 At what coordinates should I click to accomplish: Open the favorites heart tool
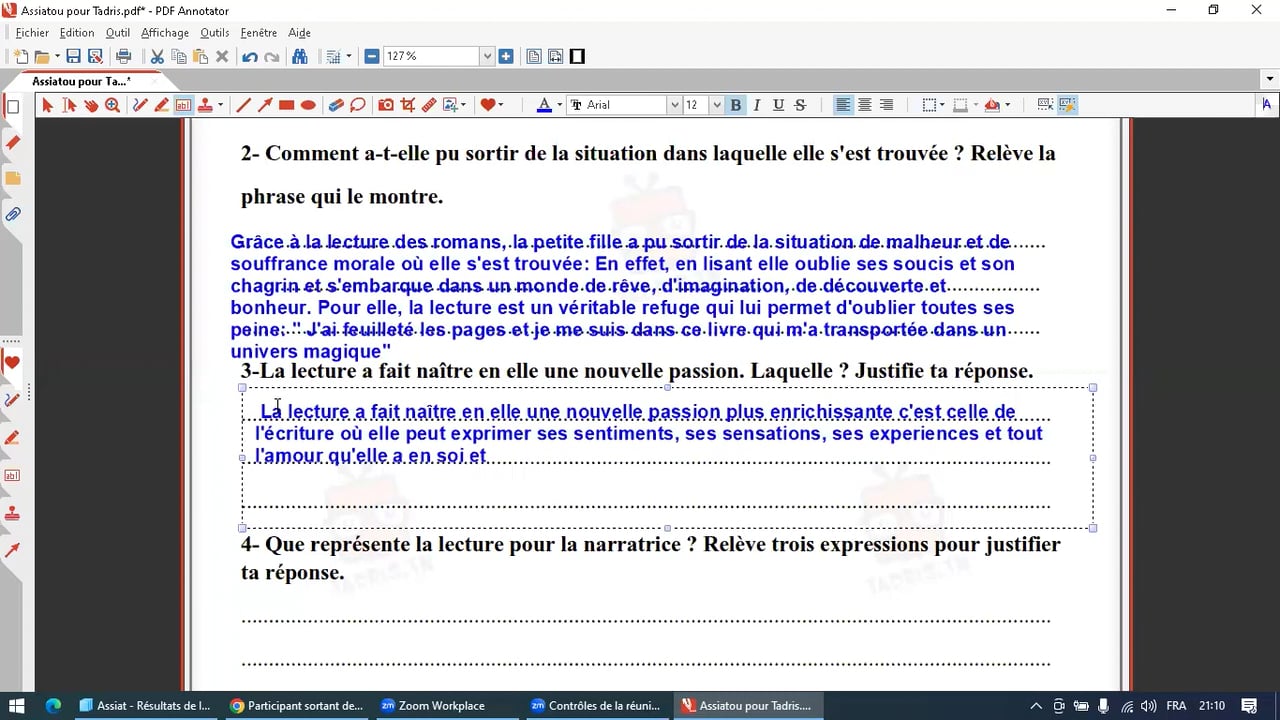tap(487, 105)
